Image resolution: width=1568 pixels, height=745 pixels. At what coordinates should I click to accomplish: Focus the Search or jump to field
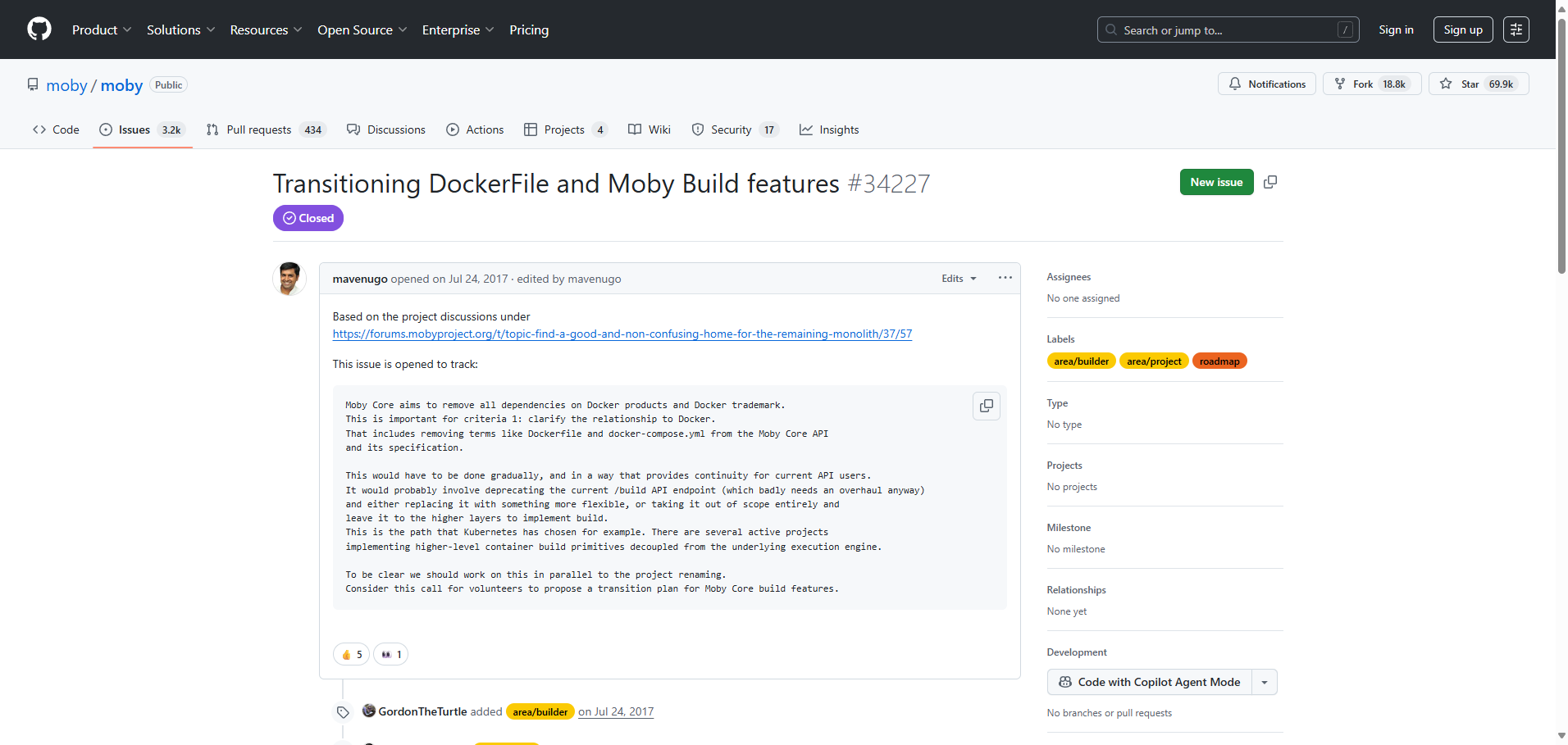tap(1228, 30)
